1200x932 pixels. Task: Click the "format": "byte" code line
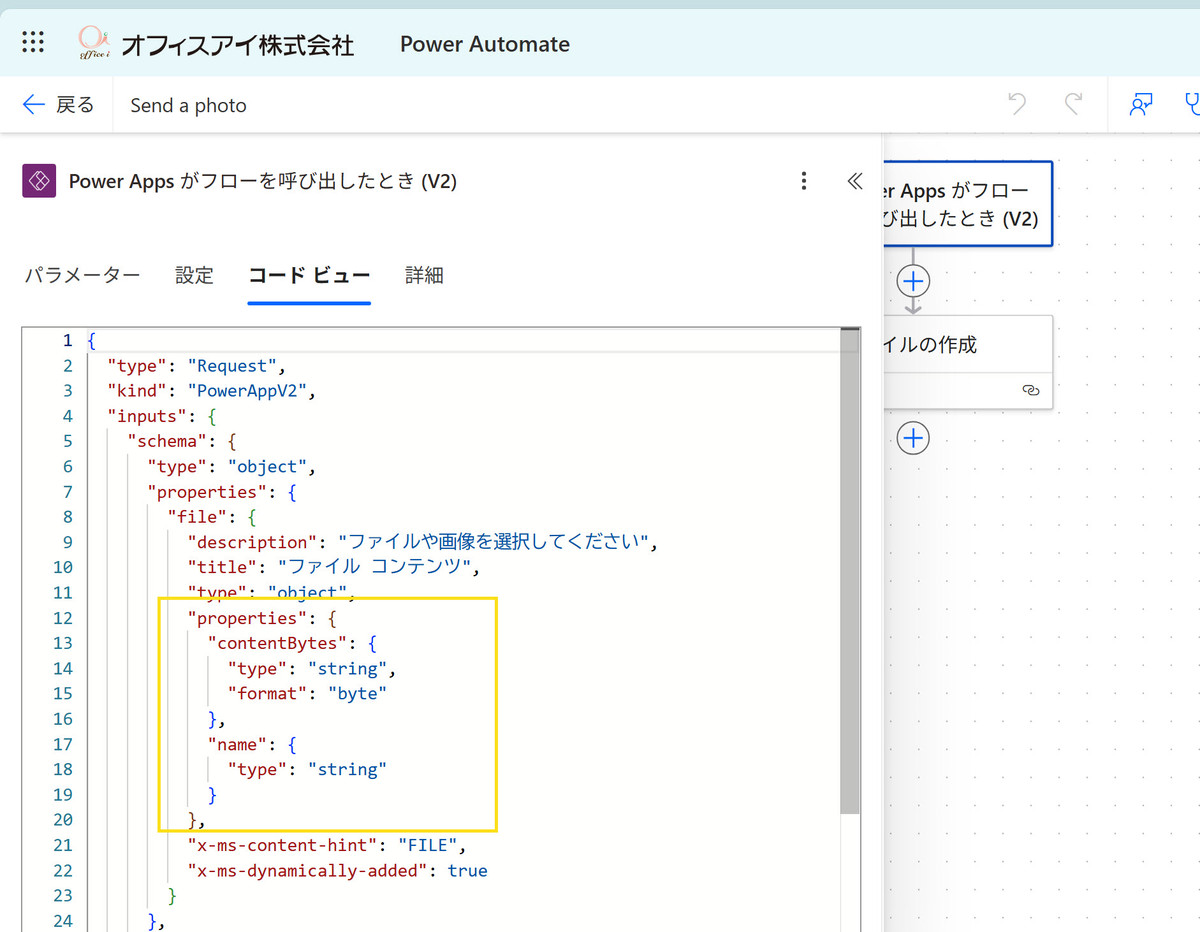307,692
